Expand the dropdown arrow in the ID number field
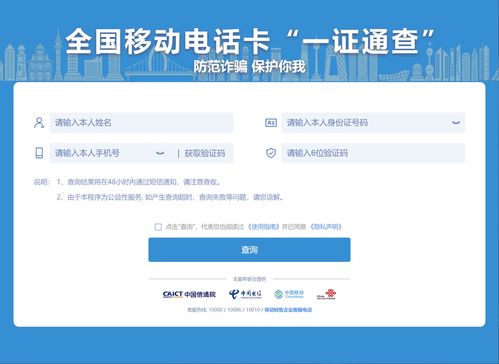499x364 pixels. [456, 123]
